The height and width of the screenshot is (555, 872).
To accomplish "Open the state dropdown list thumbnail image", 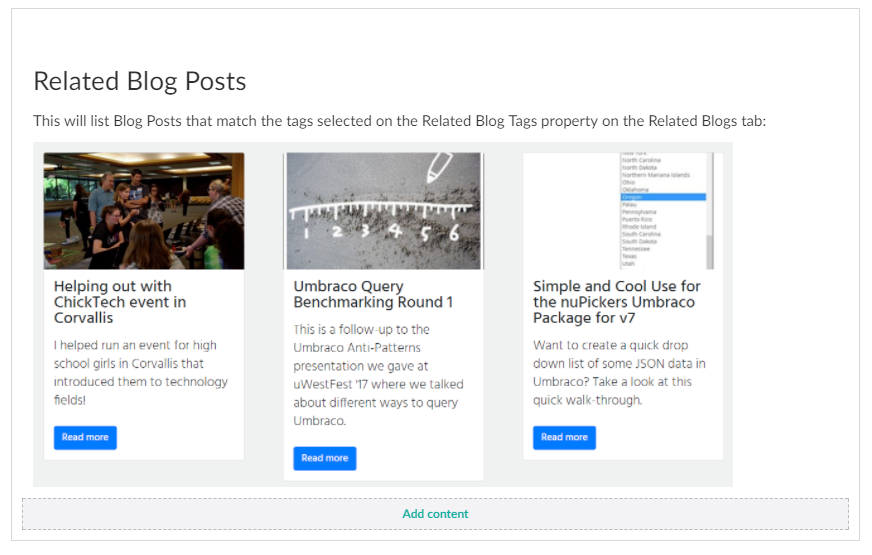I will [623, 211].
